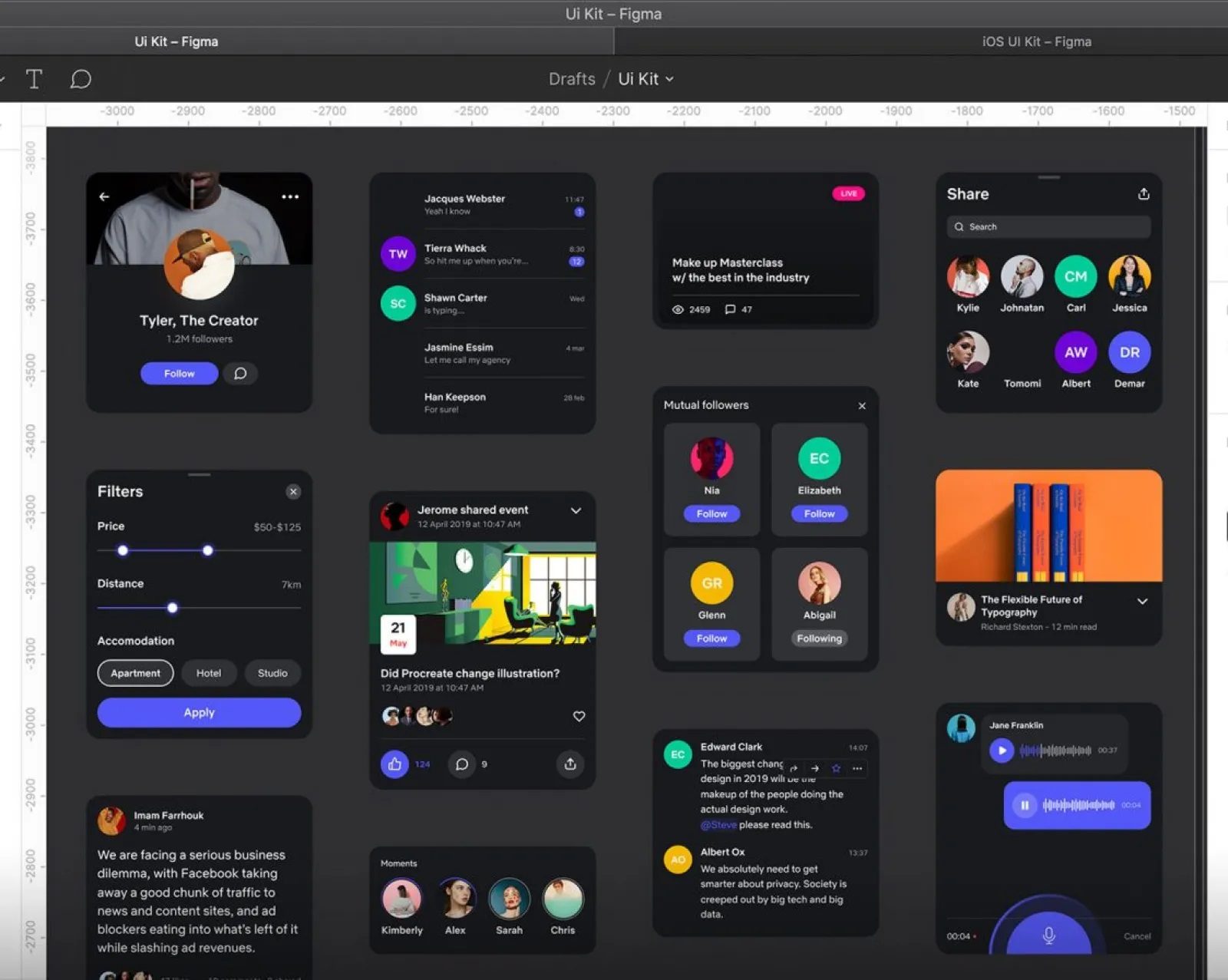Open three-dot menu on Tyler profile card
Viewport: 1228px width, 980px height.
pos(290,197)
